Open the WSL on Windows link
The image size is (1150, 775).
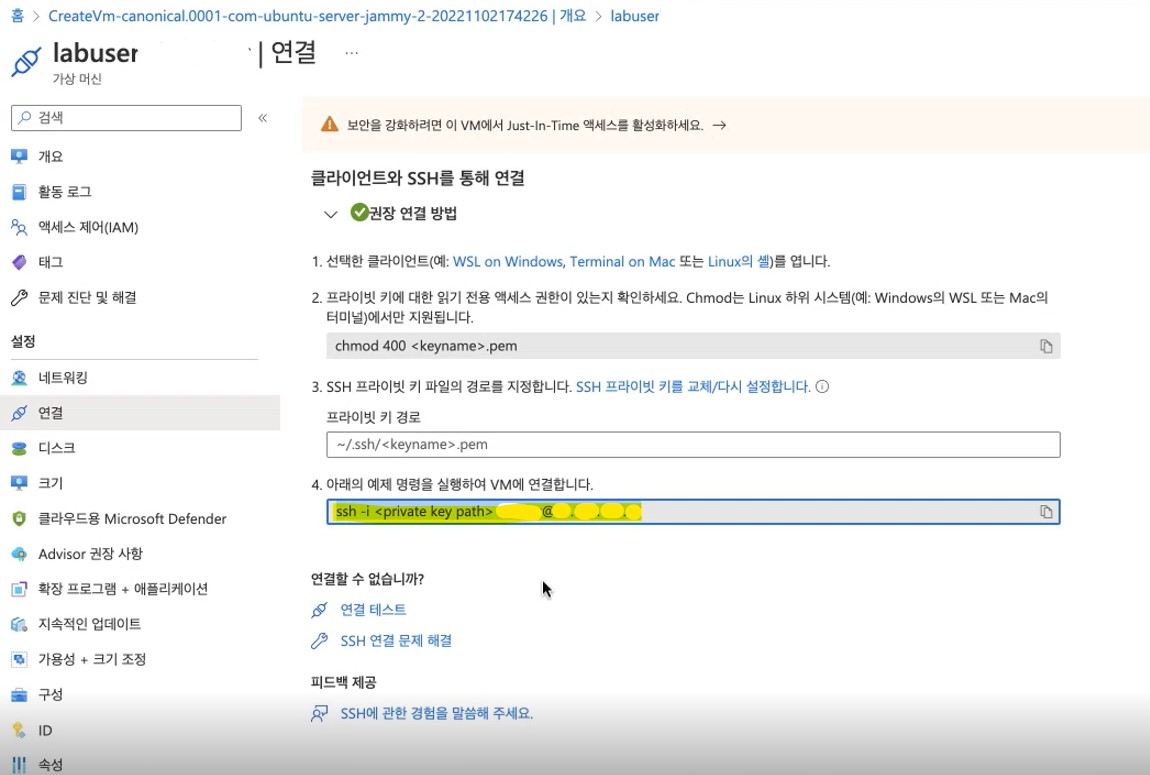[x=508, y=262]
